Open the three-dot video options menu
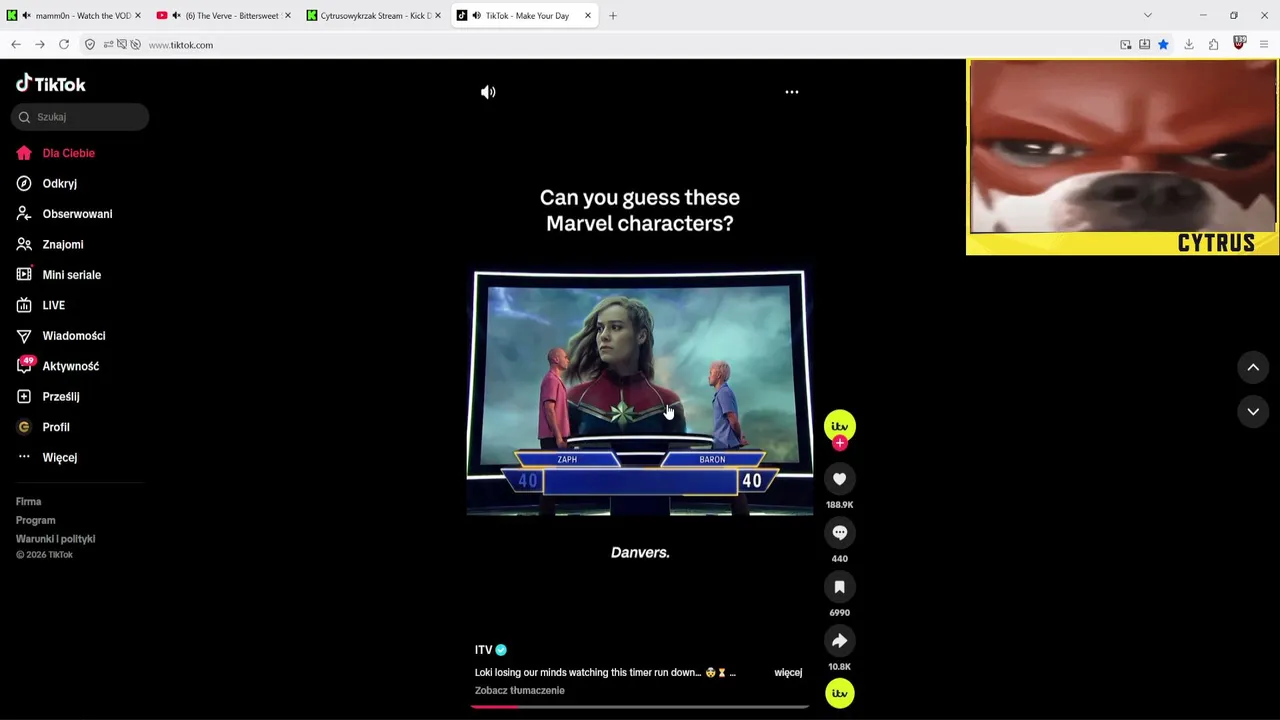The height and width of the screenshot is (720, 1280). [x=792, y=92]
